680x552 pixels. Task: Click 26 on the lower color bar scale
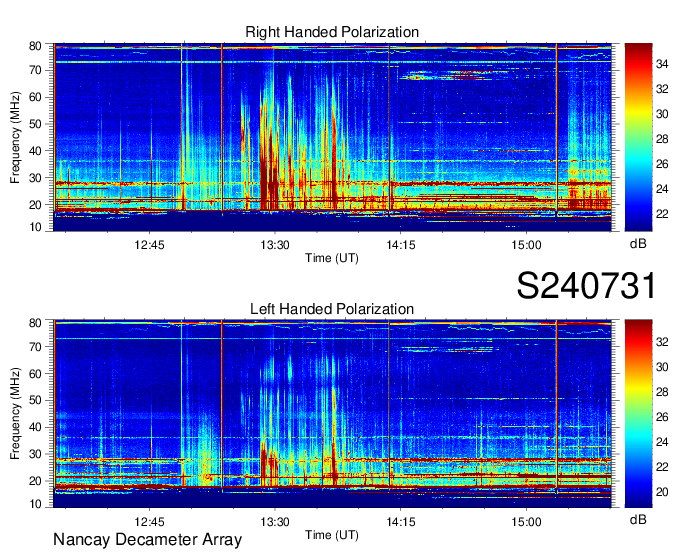click(662, 417)
